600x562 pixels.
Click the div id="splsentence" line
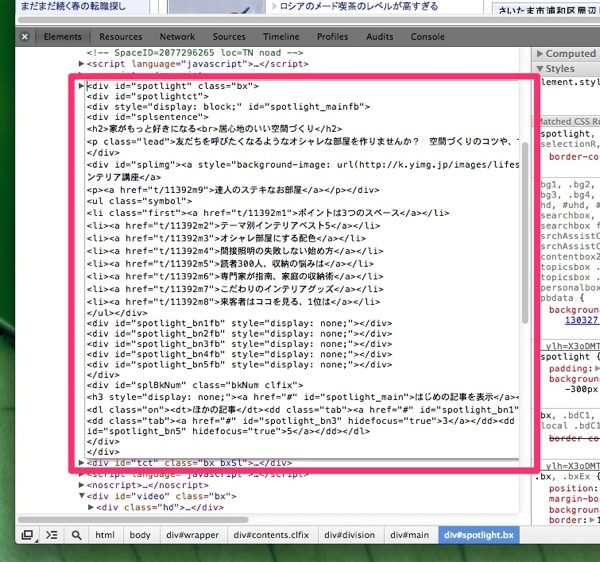[148, 117]
